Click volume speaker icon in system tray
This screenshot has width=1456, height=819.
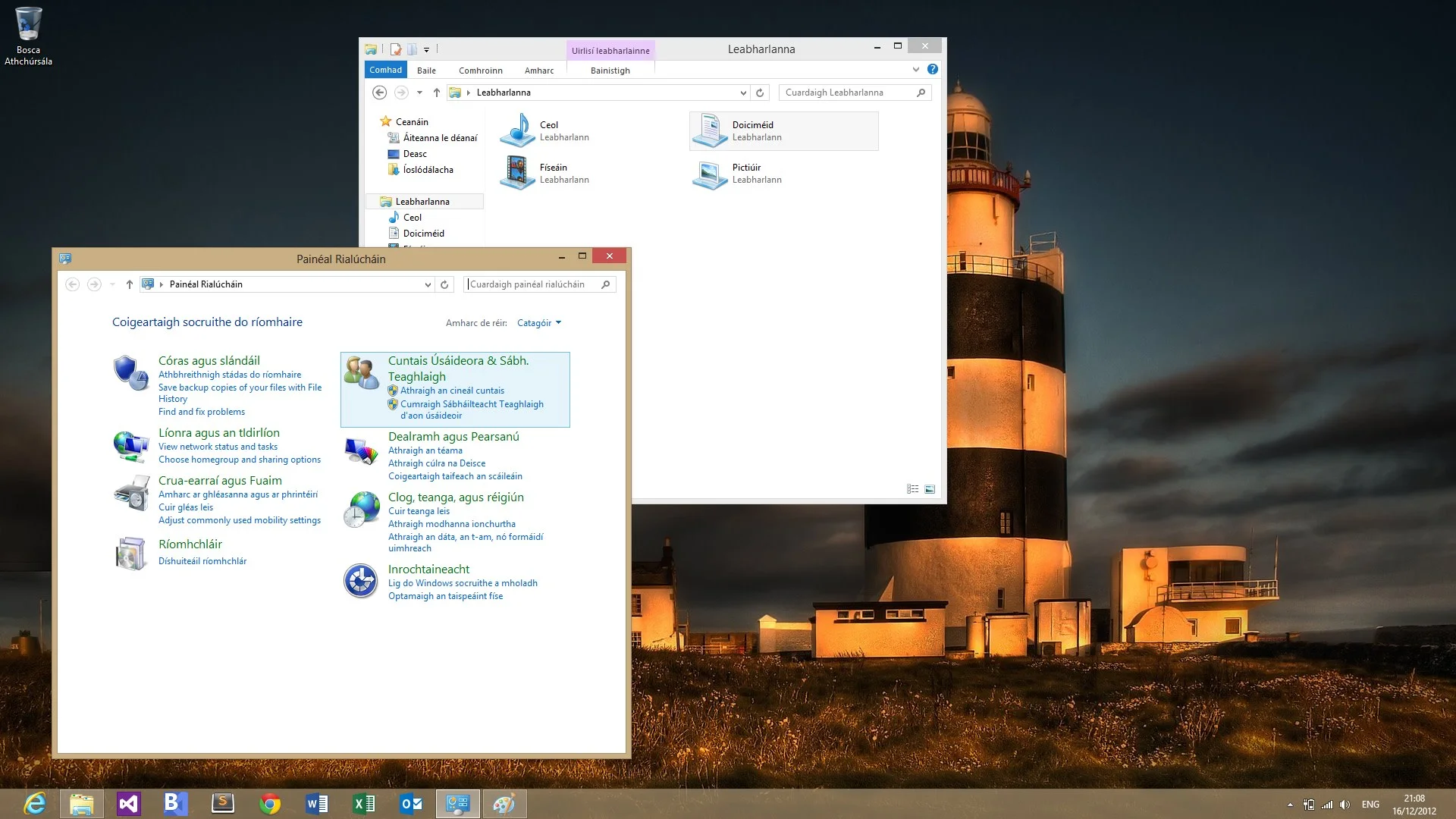coord(1345,805)
